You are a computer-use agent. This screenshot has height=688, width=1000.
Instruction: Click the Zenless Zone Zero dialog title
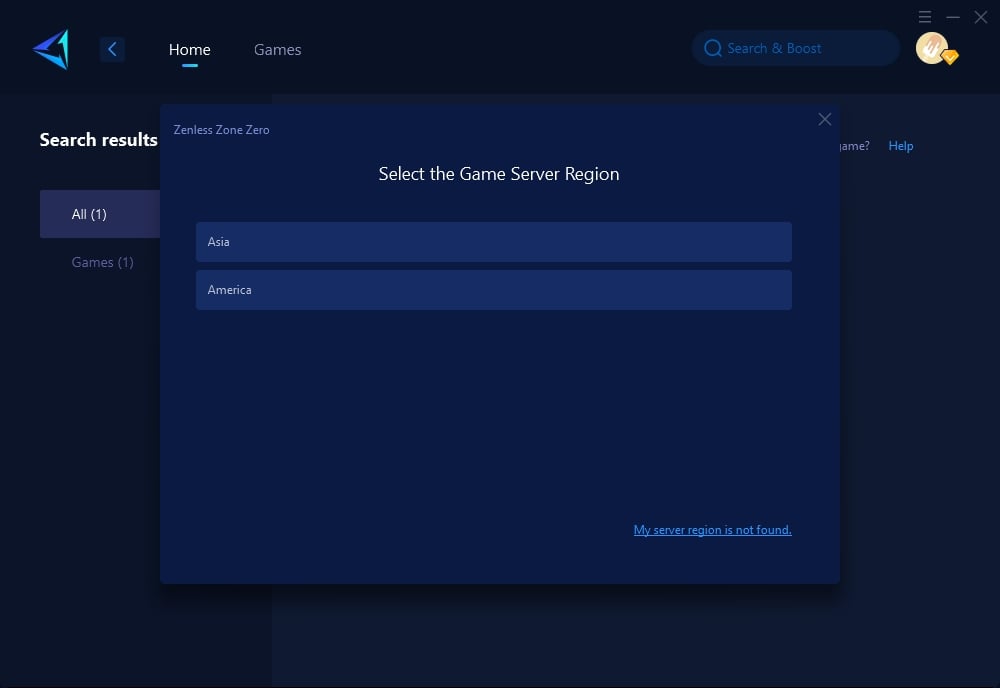pyautogui.click(x=221, y=130)
